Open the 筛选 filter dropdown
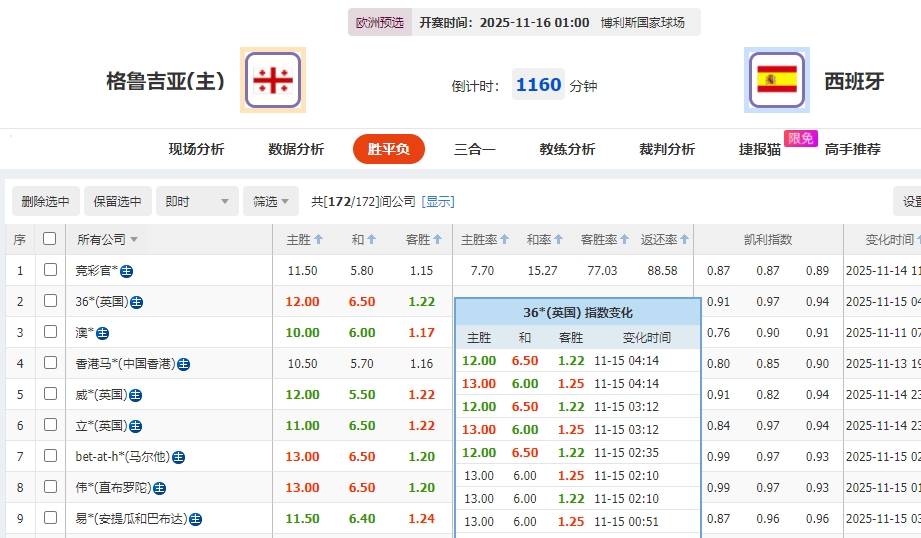 271,201
